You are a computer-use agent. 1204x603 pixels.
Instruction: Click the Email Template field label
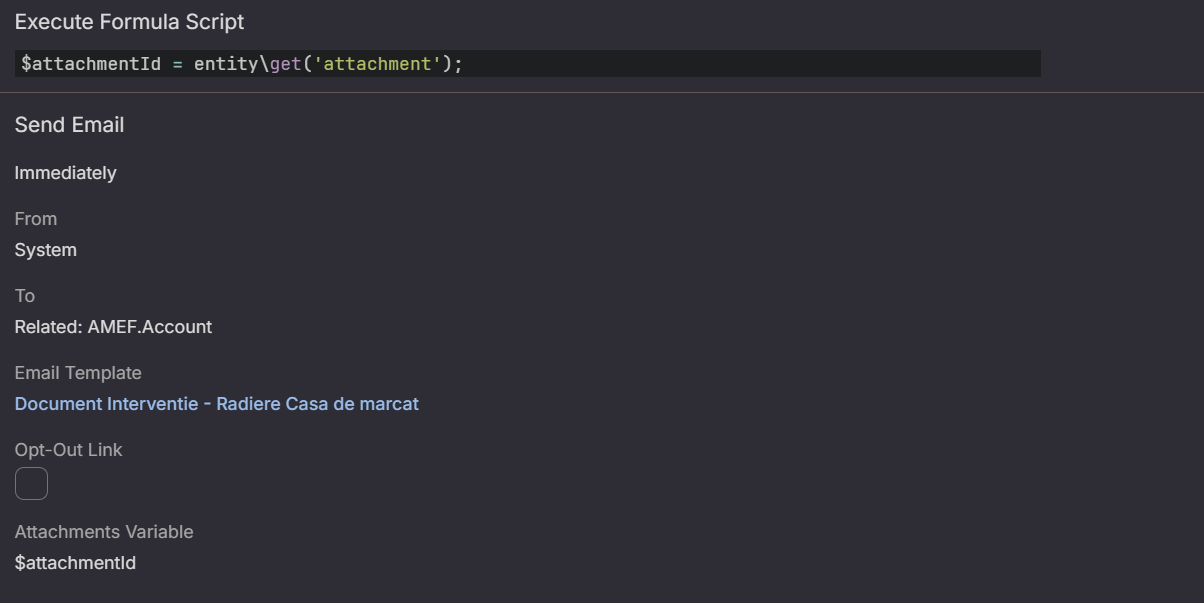78,373
